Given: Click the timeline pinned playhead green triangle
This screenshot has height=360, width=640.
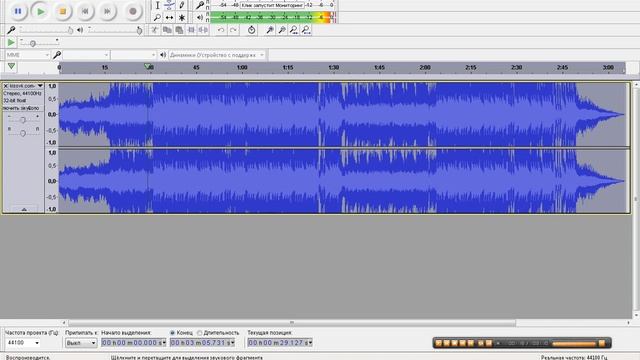Looking at the screenshot, I should click(x=11, y=66).
